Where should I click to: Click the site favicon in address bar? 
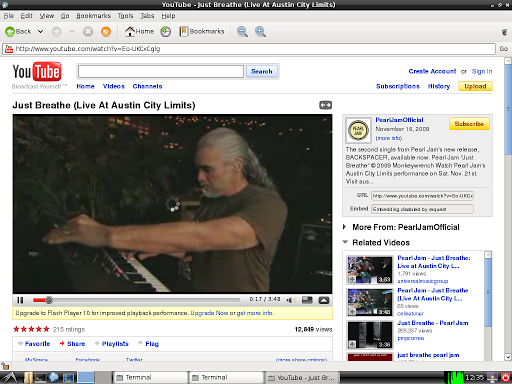9,49
